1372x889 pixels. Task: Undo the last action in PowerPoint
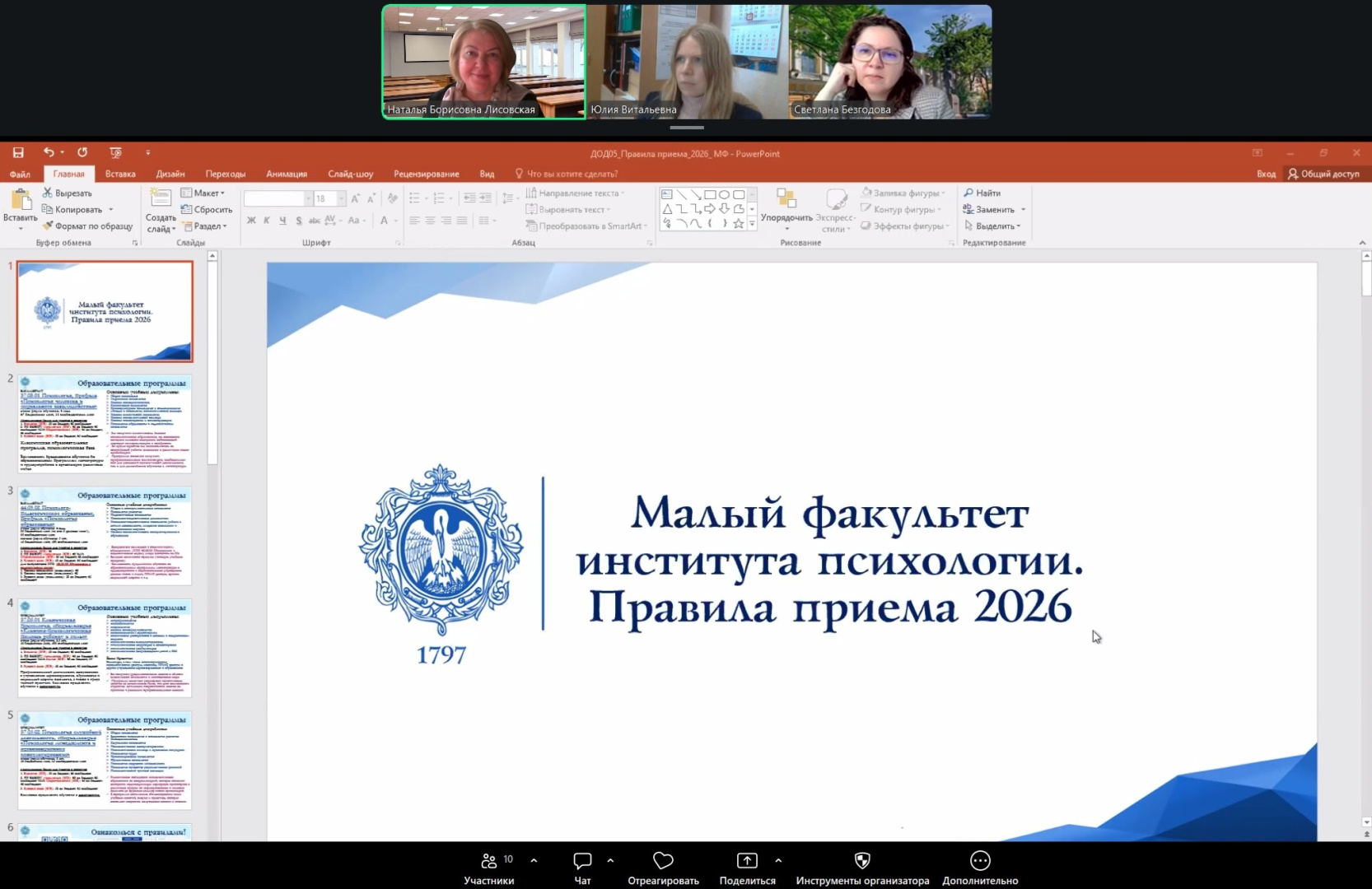49,152
